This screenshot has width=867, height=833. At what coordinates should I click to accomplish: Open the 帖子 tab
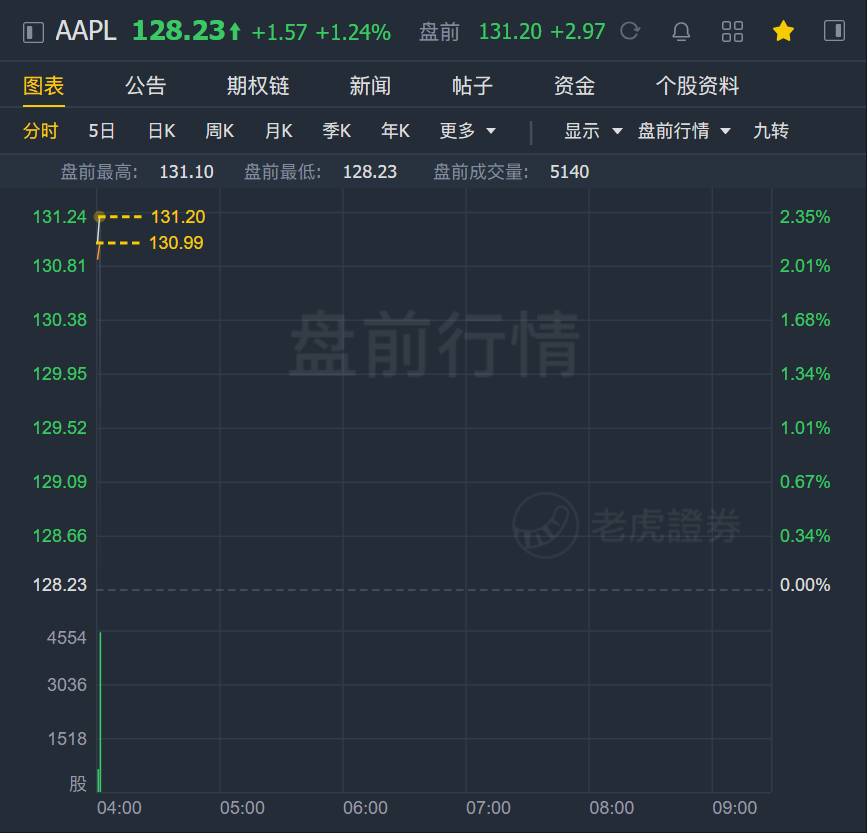click(x=472, y=86)
